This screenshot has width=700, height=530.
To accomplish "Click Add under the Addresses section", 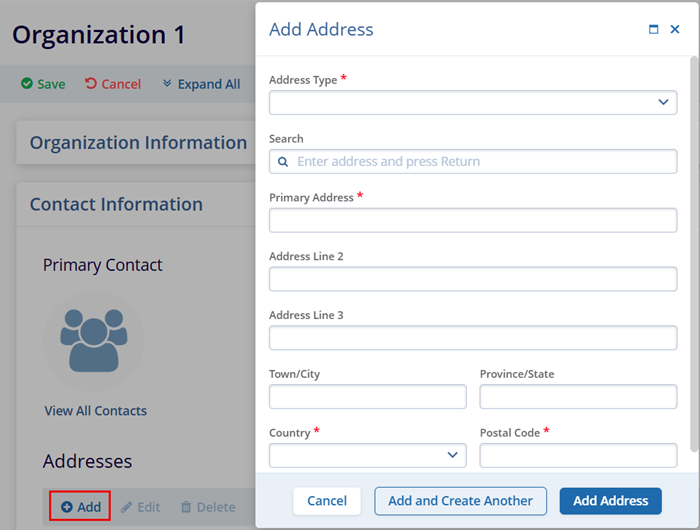I will (80, 507).
